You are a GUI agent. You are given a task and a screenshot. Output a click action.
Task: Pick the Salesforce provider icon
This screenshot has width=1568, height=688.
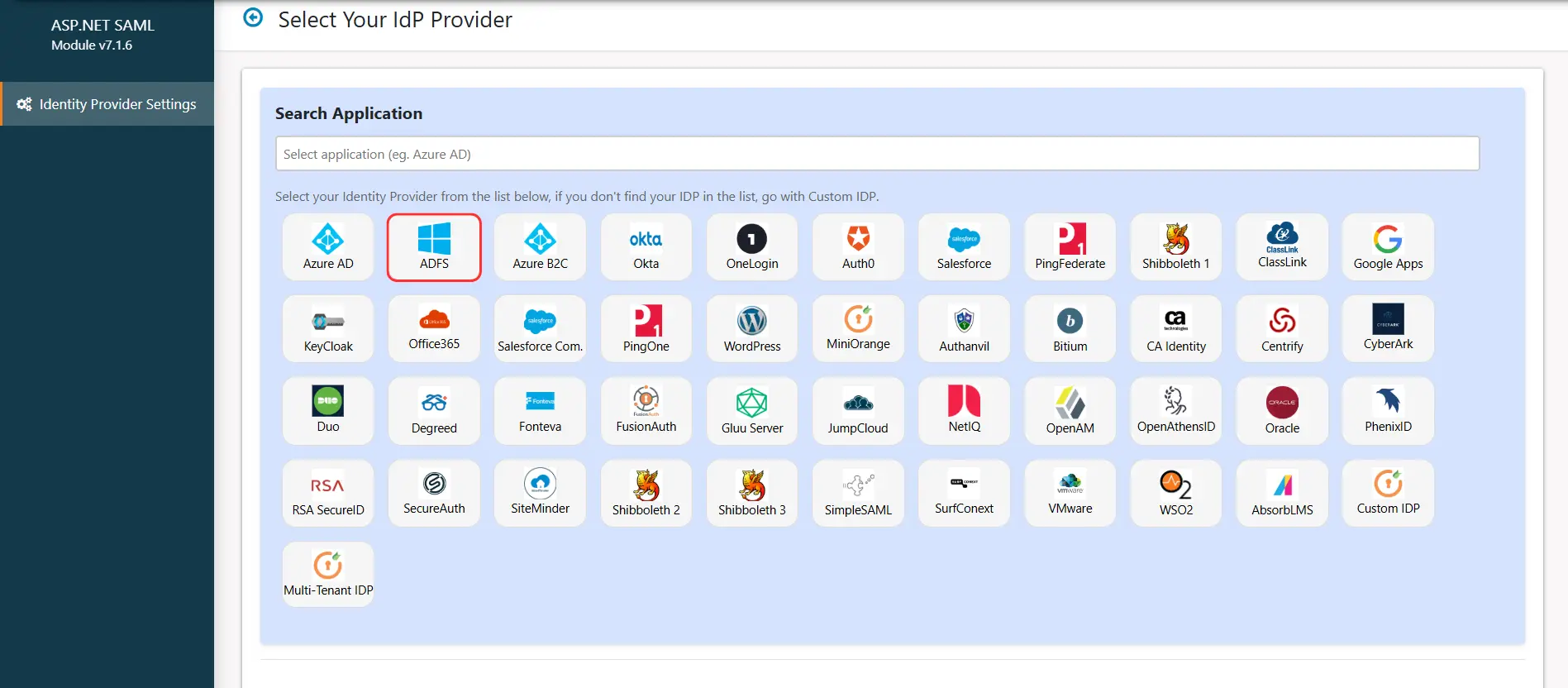(x=964, y=247)
